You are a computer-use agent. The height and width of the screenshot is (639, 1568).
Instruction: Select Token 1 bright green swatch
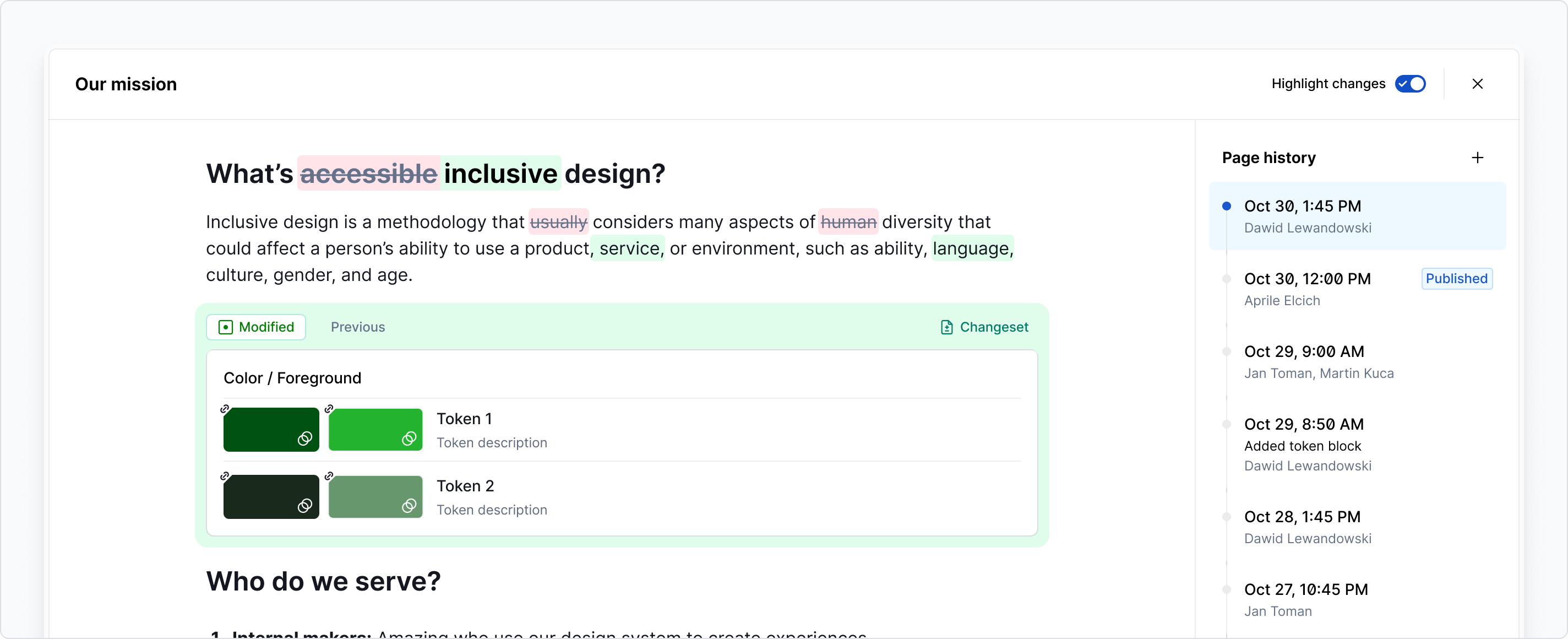[x=375, y=430]
